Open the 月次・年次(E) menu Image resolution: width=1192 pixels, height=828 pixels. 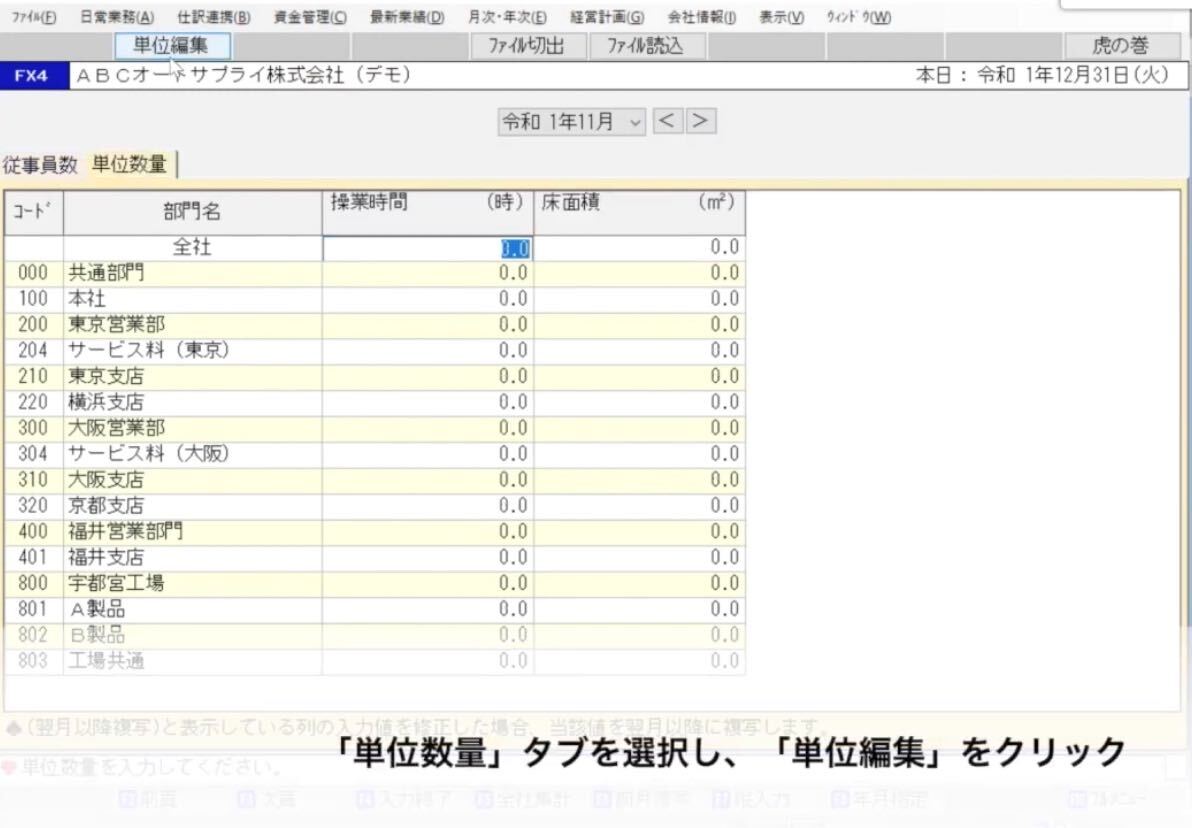point(507,17)
